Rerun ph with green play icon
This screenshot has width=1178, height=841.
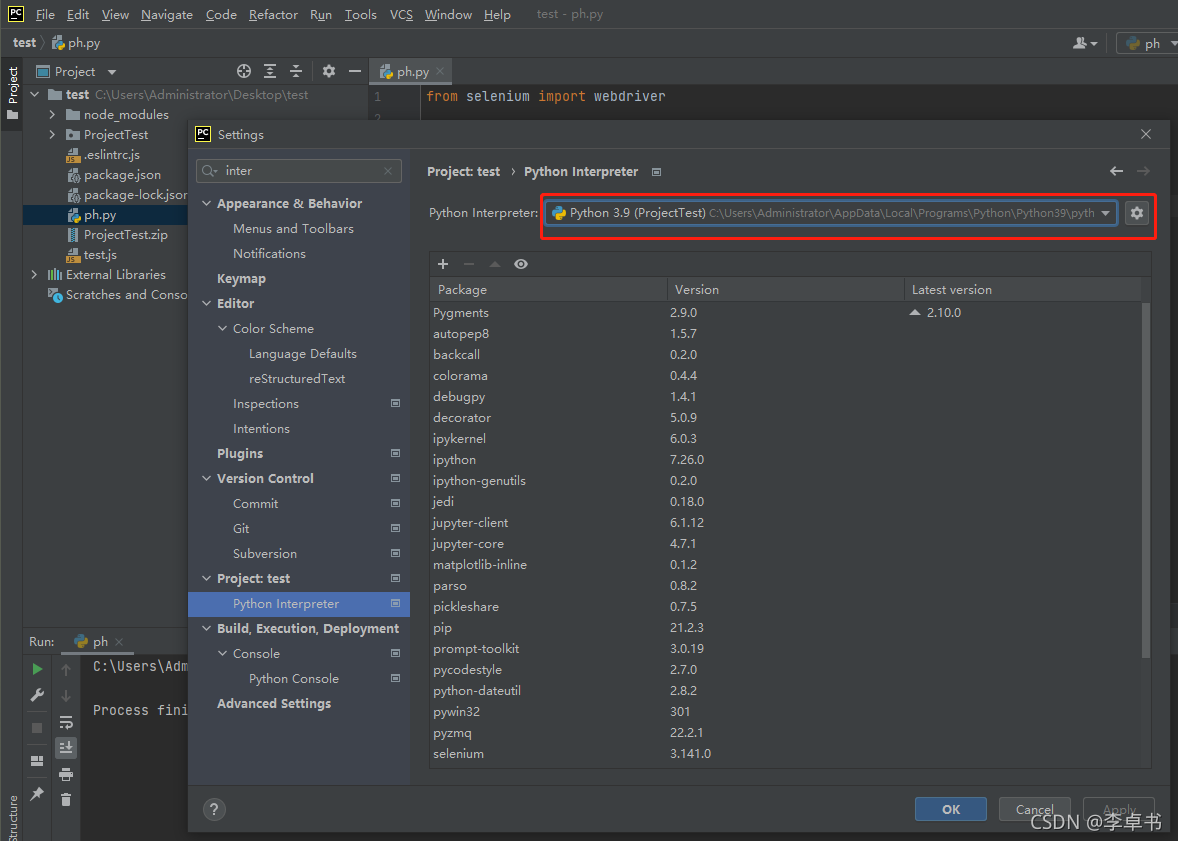[37, 668]
